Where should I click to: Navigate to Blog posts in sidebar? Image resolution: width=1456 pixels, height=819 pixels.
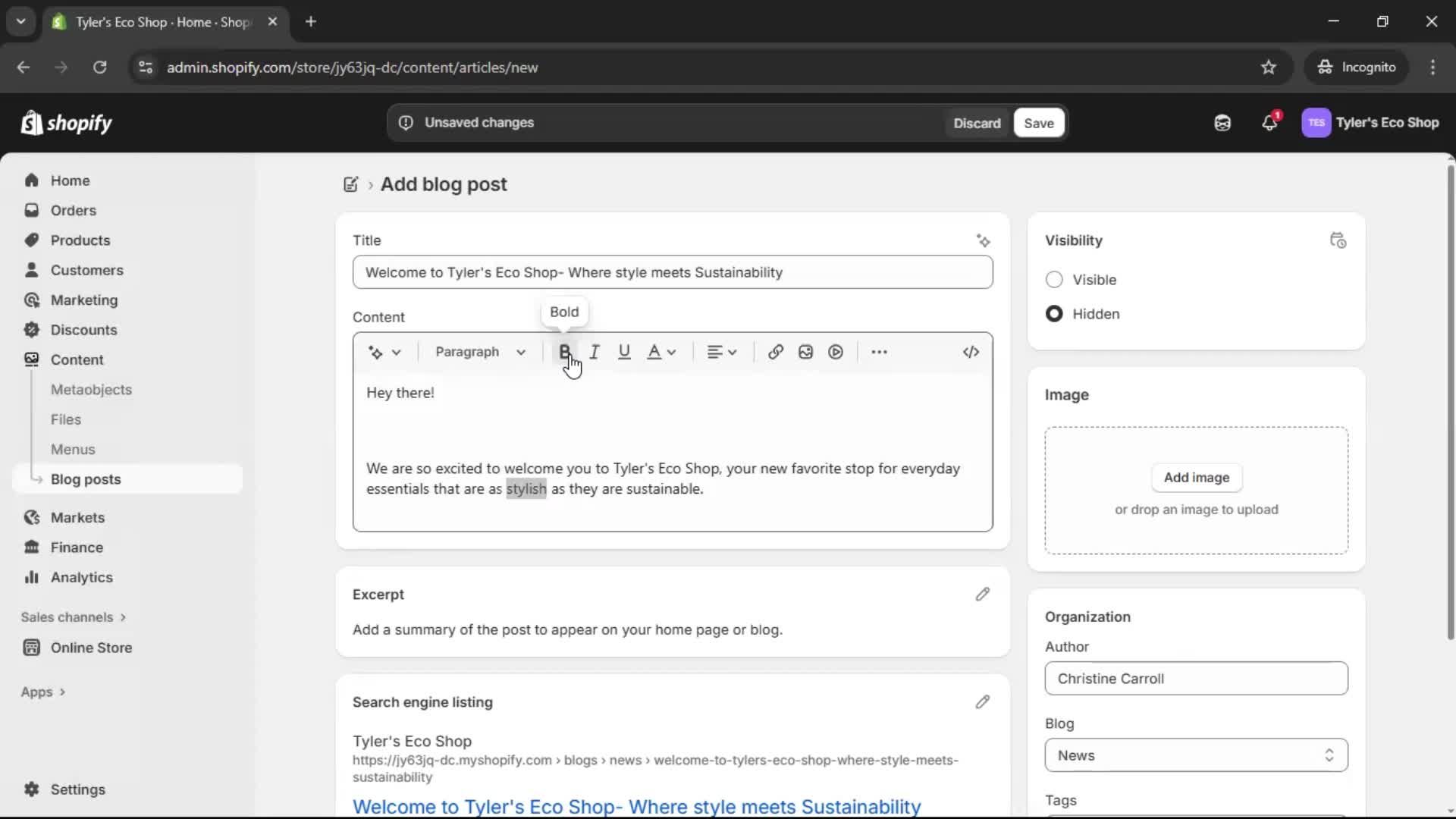(86, 479)
